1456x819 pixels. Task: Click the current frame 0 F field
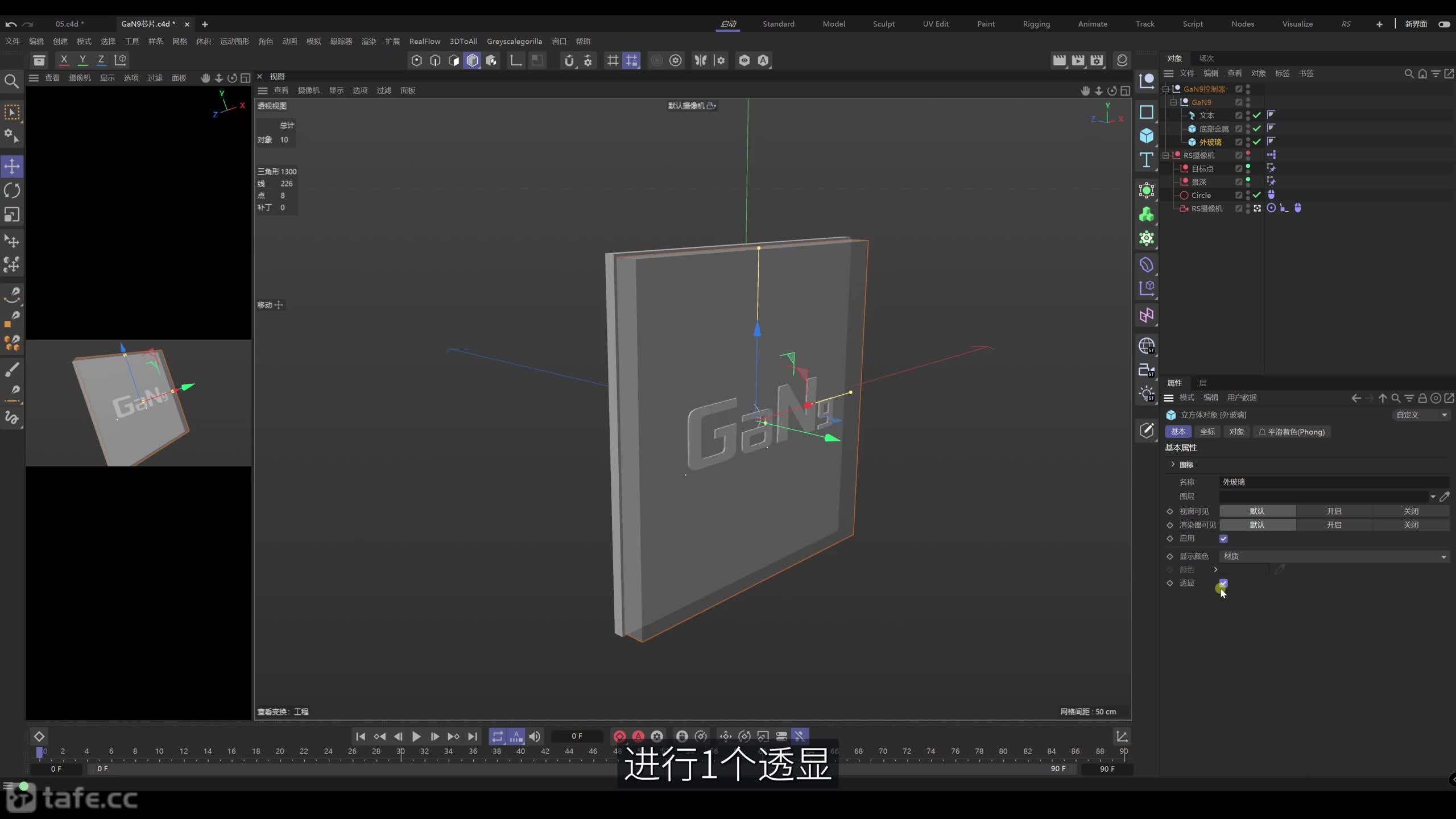coord(577,736)
